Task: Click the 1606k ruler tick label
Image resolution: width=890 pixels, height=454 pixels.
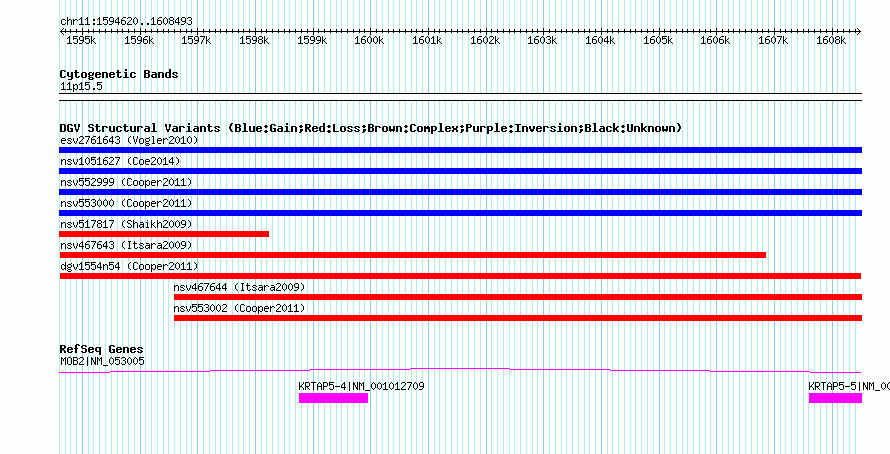Action: [716, 41]
